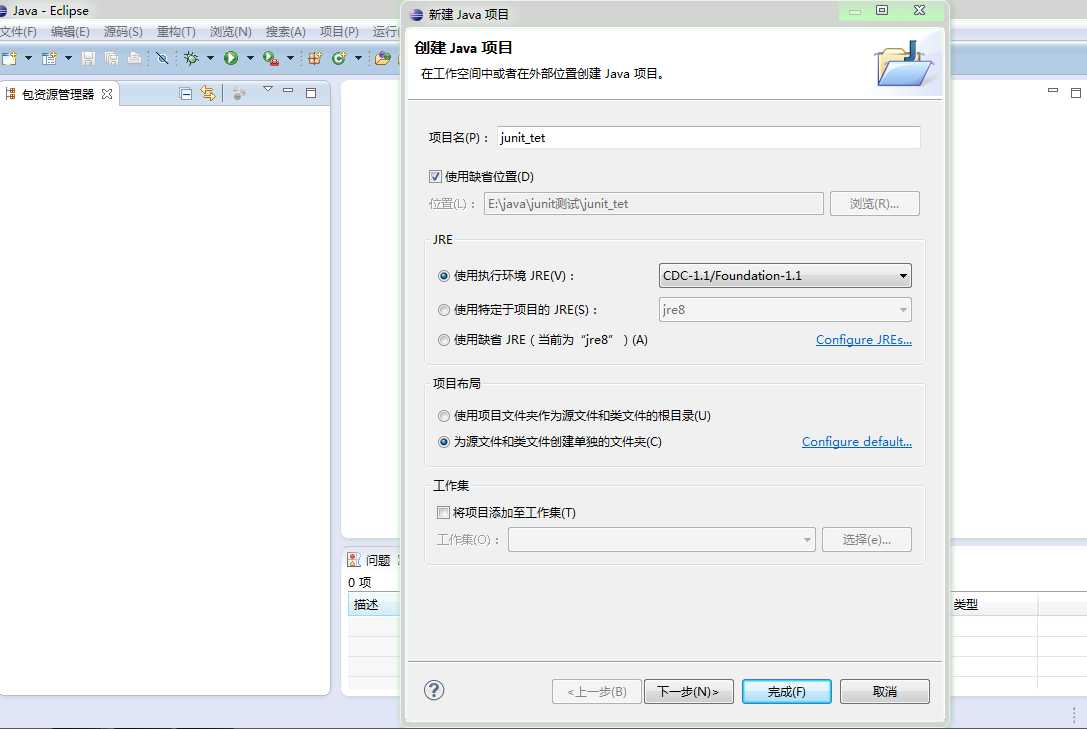The height and width of the screenshot is (729, 1087).
Task: Toggle Skip All Breakpoints icon
Action: pyautogui.click(x=162, y=58)
